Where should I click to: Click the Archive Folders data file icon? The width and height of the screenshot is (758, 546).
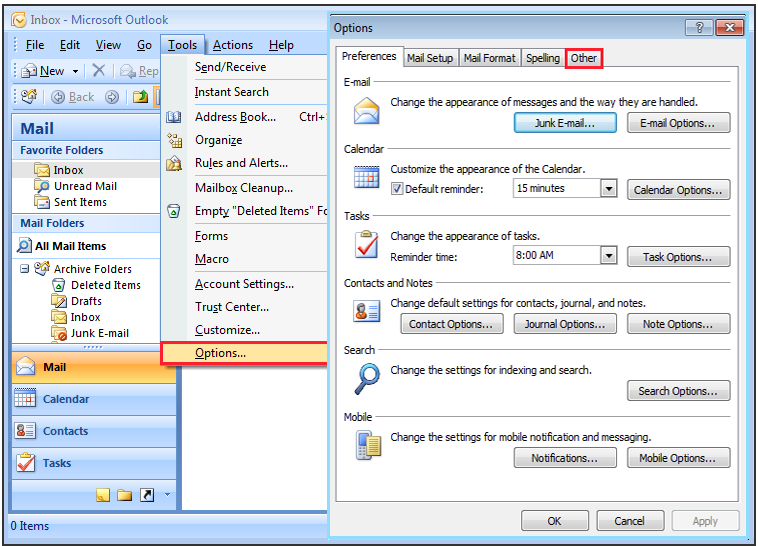pos(42,267)
